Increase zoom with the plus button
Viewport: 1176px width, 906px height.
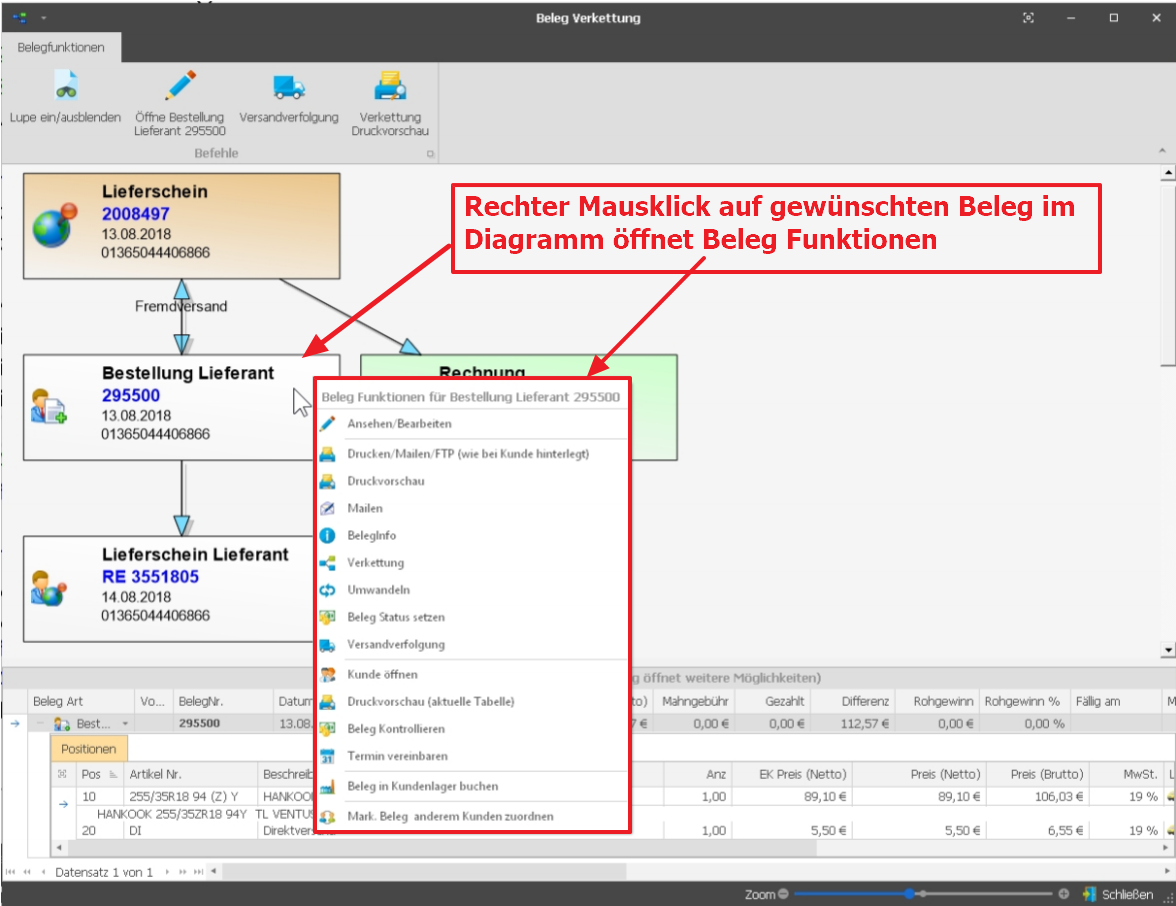(x=1064, y=894)
